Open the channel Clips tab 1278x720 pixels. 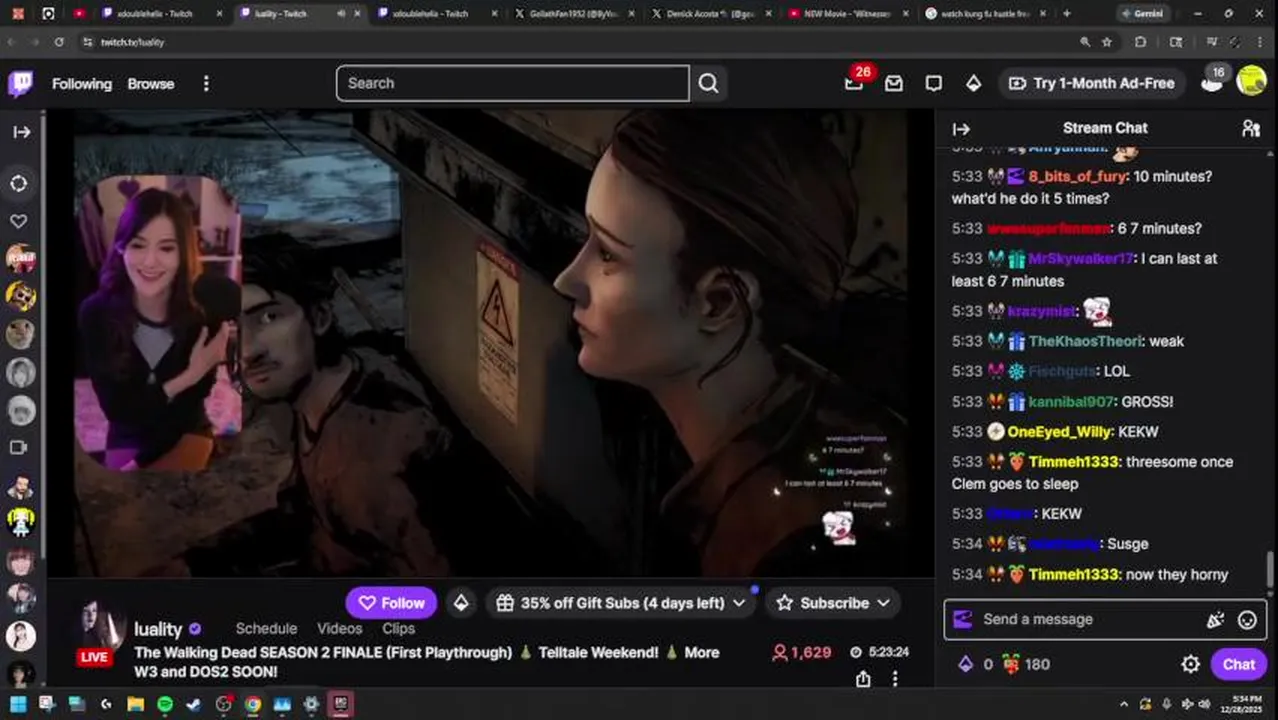click(x=398, y=628)
